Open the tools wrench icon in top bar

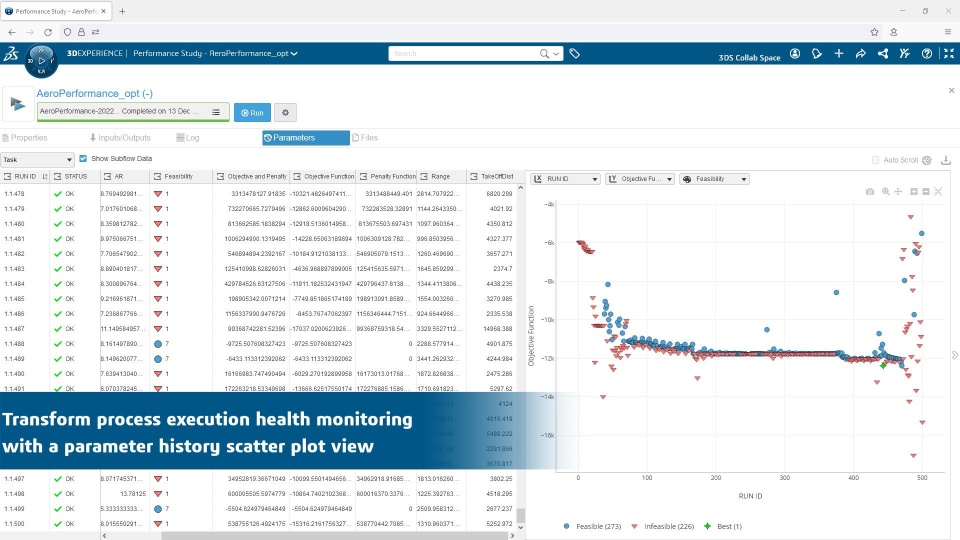[x=905, y=54]
